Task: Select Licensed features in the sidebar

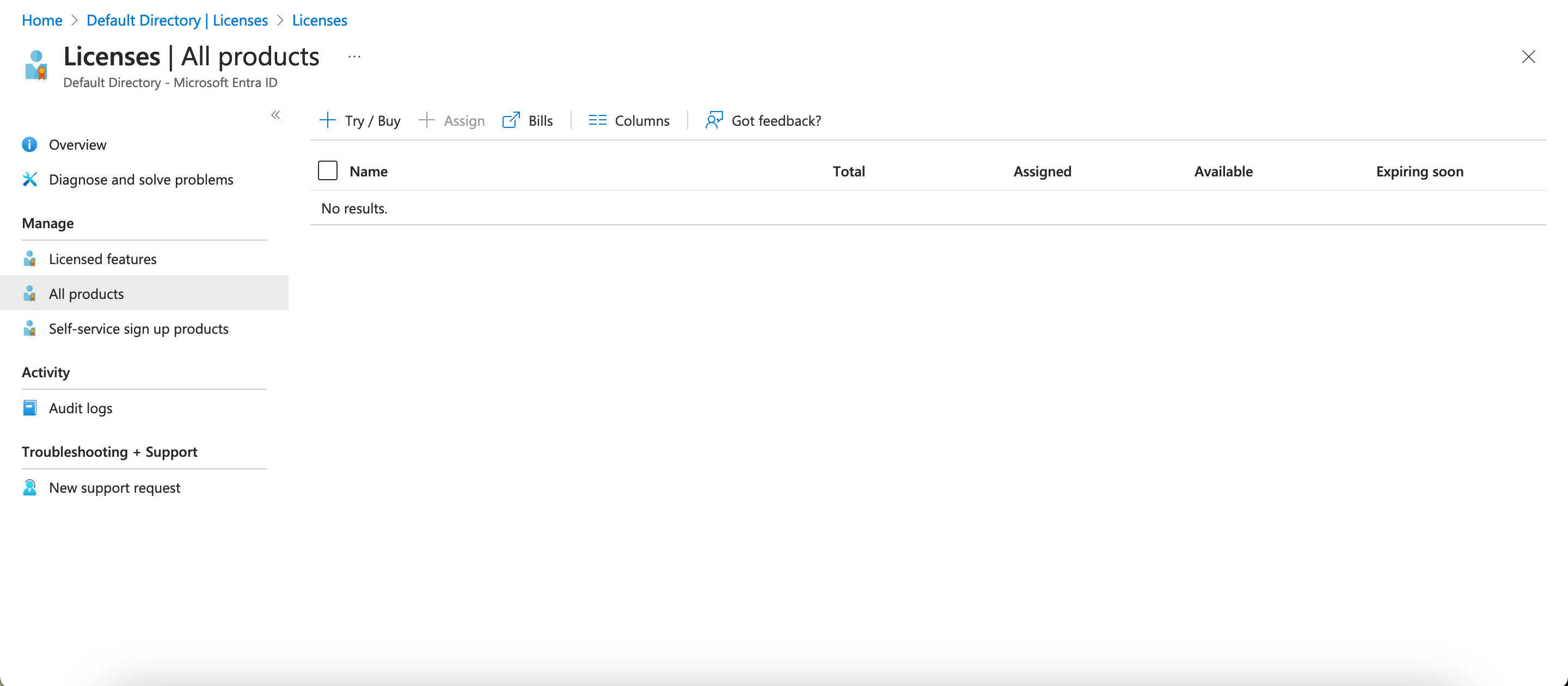Action: [x=102, y=259]
